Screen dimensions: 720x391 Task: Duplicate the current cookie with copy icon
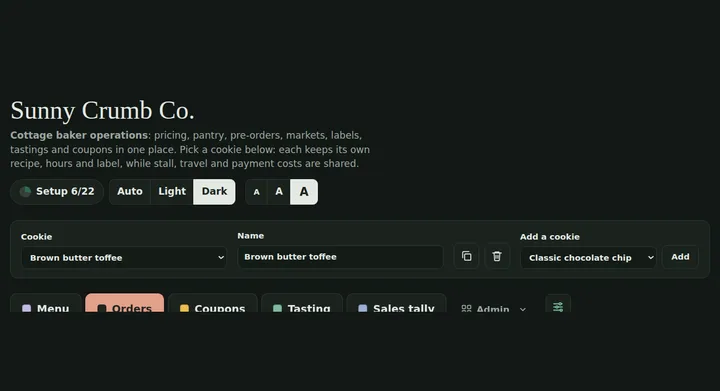click(x=466, y=256)
